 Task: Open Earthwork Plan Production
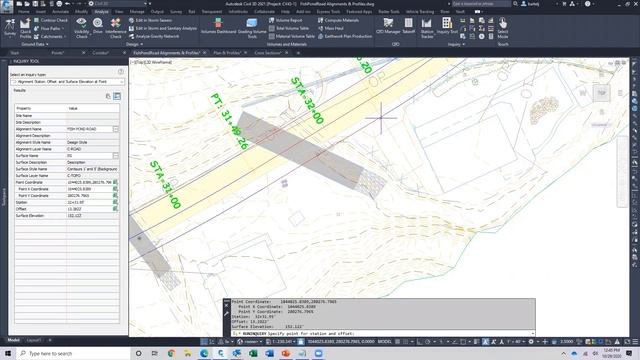[345, 36]
